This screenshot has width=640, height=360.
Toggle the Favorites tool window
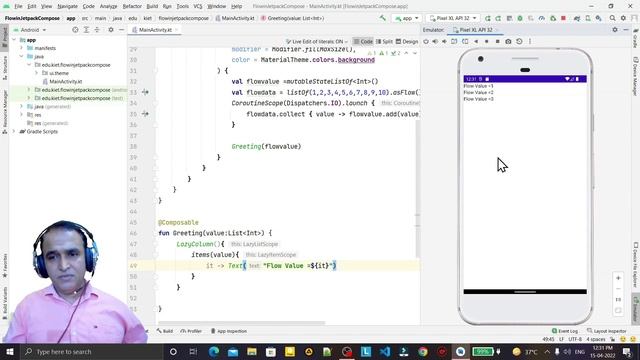(5, 266)
